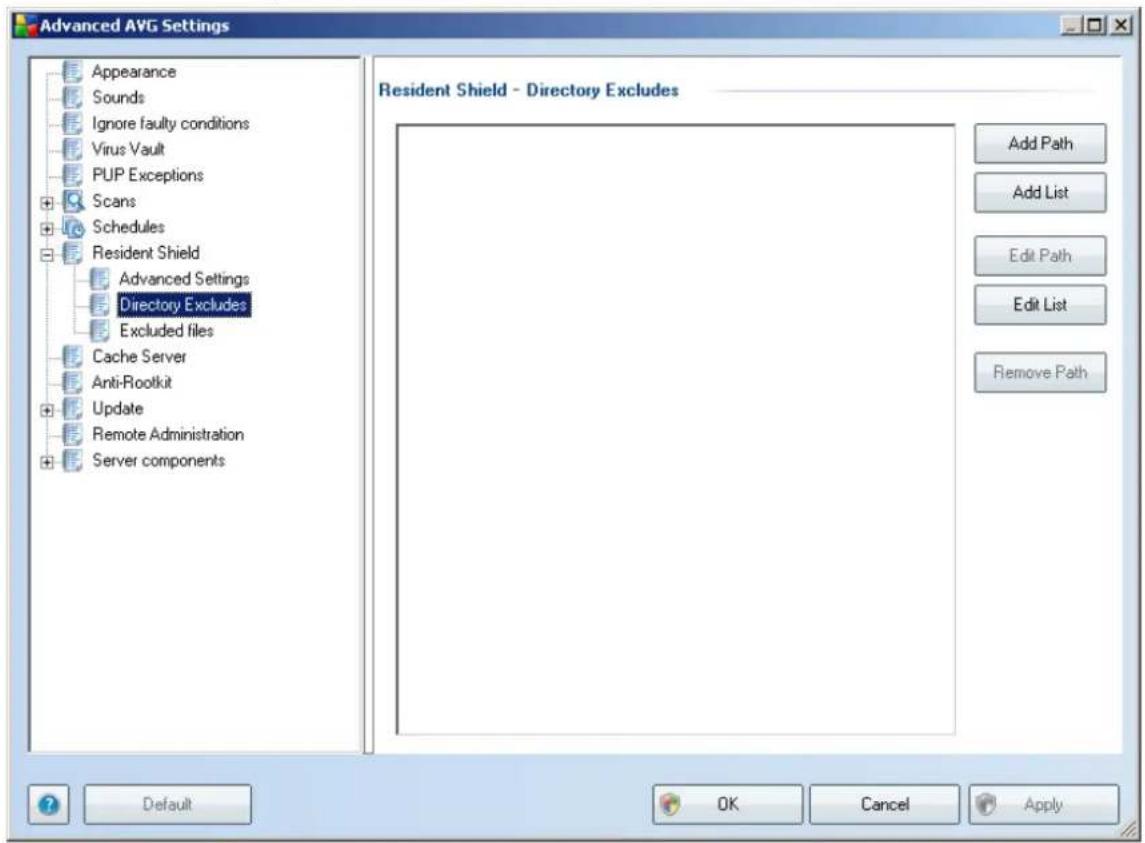Restore settings with Default button
This screenshot has width=1145, height=843.
(x=167, y=805)
